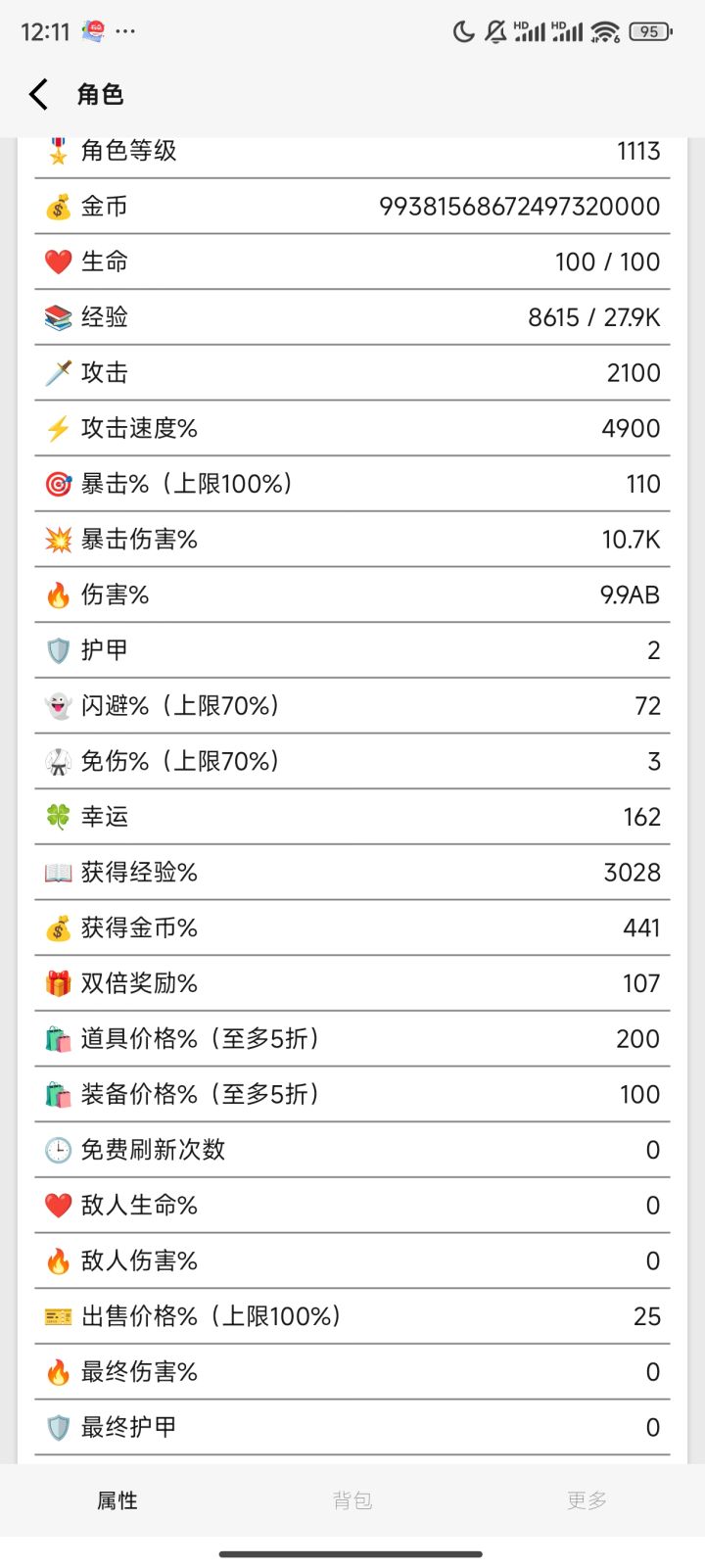Tap the back arrow icon
Viewport: 705px width, 1568px height.
click(x=38, y=95)
